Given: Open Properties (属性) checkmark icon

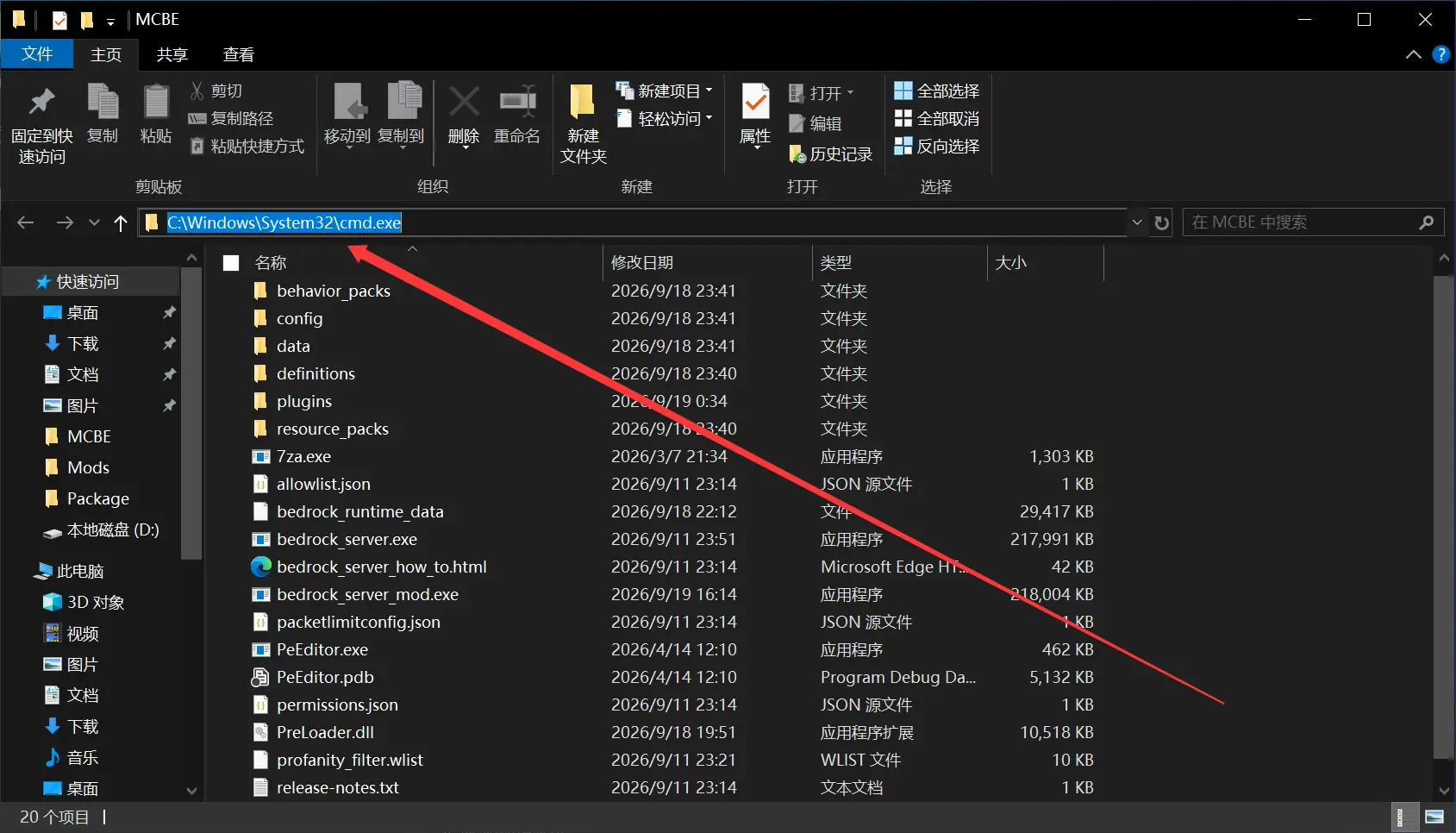Looking at the screenshot, I should [x=755, y=103].
